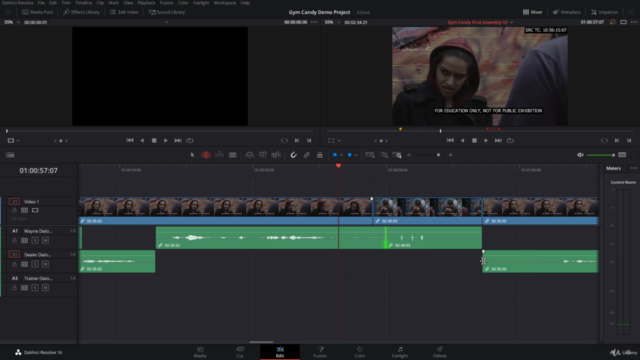Lock the Video 1 track

pos(14,210)
